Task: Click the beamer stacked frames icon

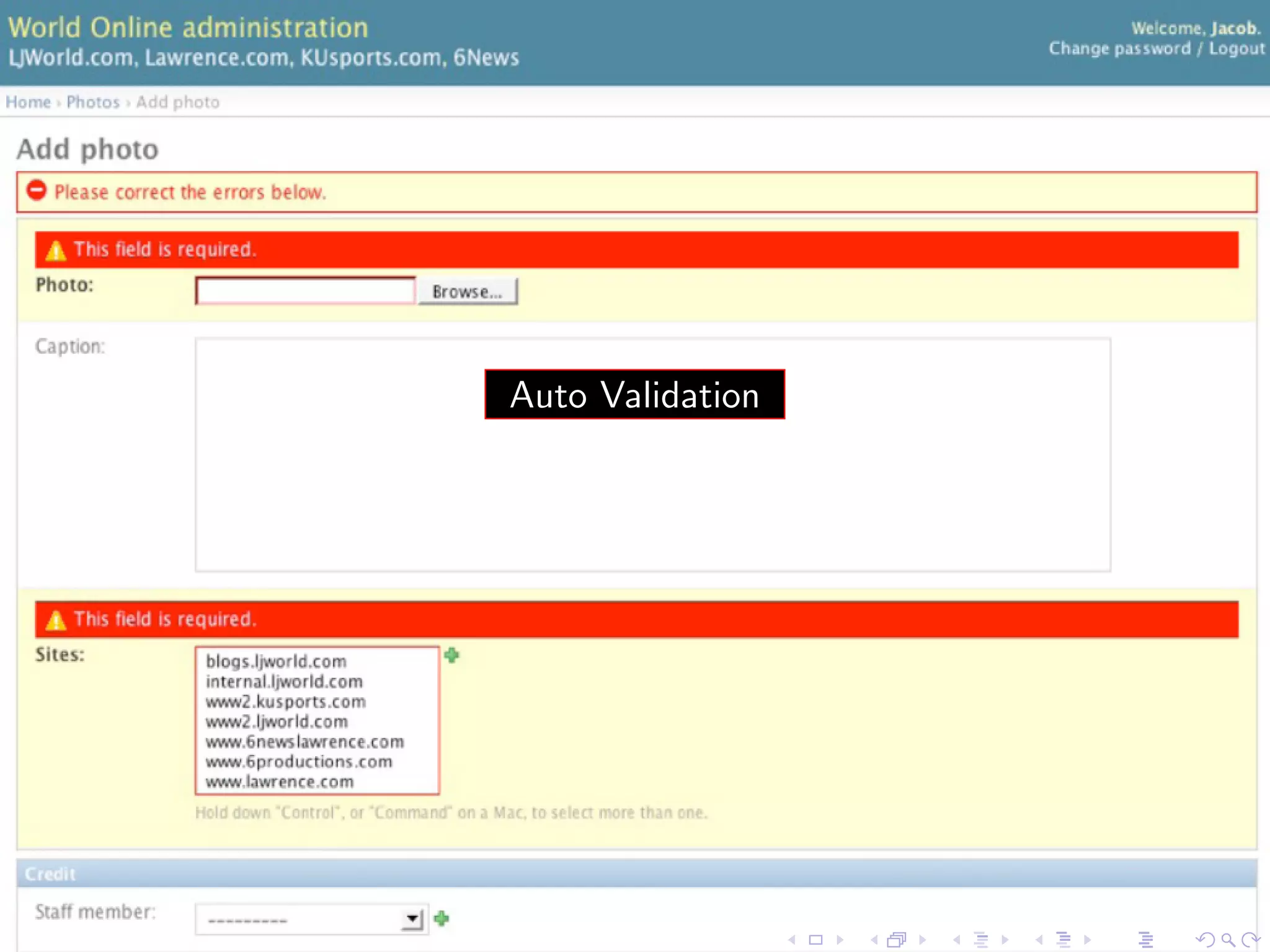Action: (897, 940)
